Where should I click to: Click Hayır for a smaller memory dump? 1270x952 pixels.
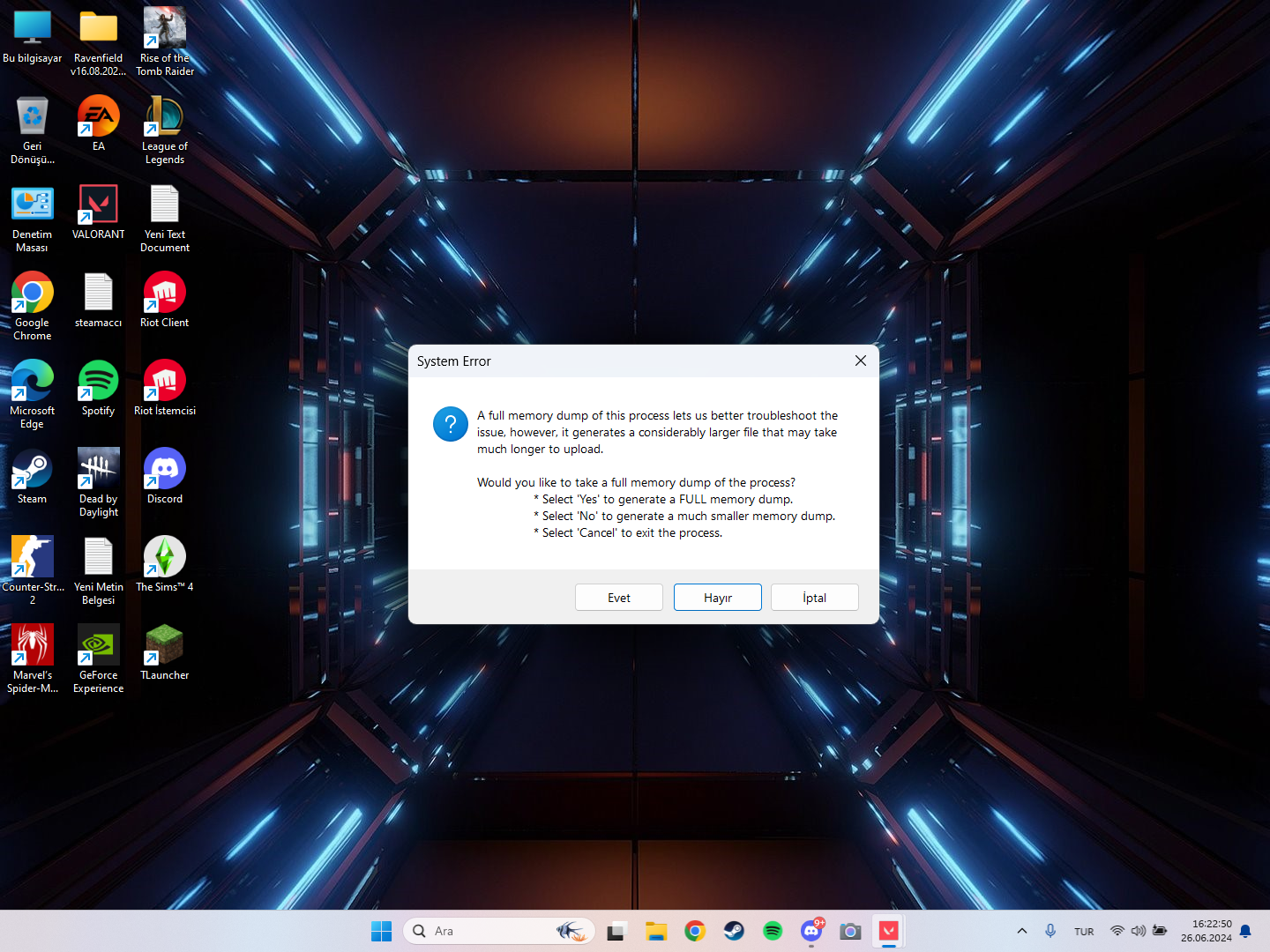coord(718,598)
